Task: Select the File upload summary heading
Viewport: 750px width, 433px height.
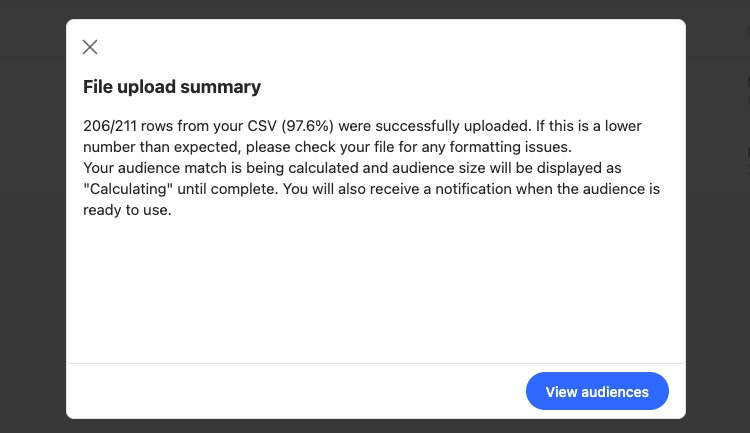Action: coord(172,87)
